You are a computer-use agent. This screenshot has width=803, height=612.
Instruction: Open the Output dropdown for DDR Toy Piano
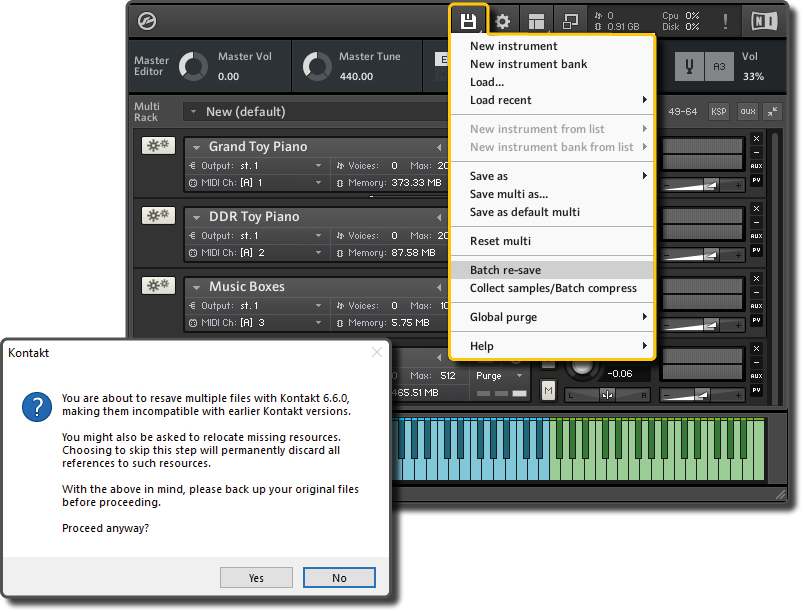(x=256, y=236)
